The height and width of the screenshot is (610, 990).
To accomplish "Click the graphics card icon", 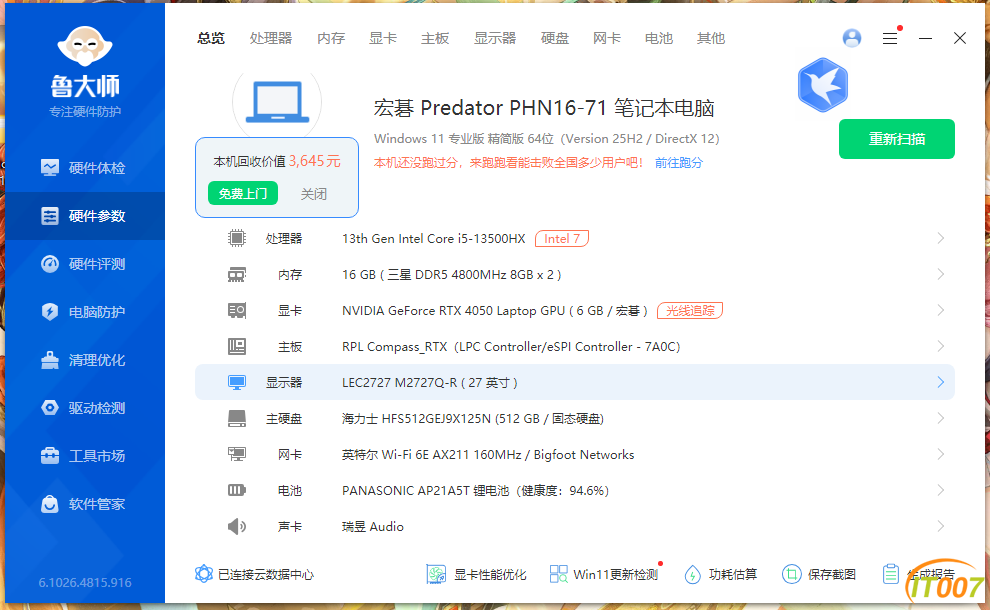I will click(x=237, y=311).
